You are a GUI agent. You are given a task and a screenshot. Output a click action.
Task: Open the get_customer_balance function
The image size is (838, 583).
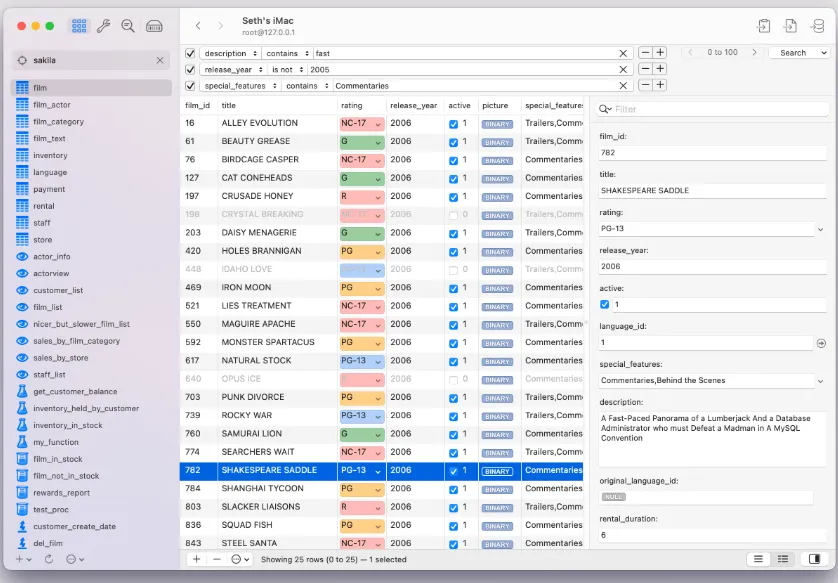tap(75, 391)
